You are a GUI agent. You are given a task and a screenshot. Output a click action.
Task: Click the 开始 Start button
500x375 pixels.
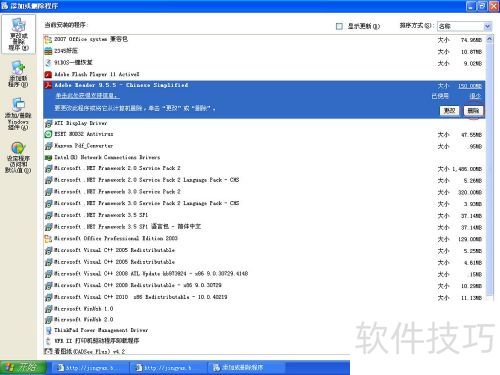[x=23, y=368]
